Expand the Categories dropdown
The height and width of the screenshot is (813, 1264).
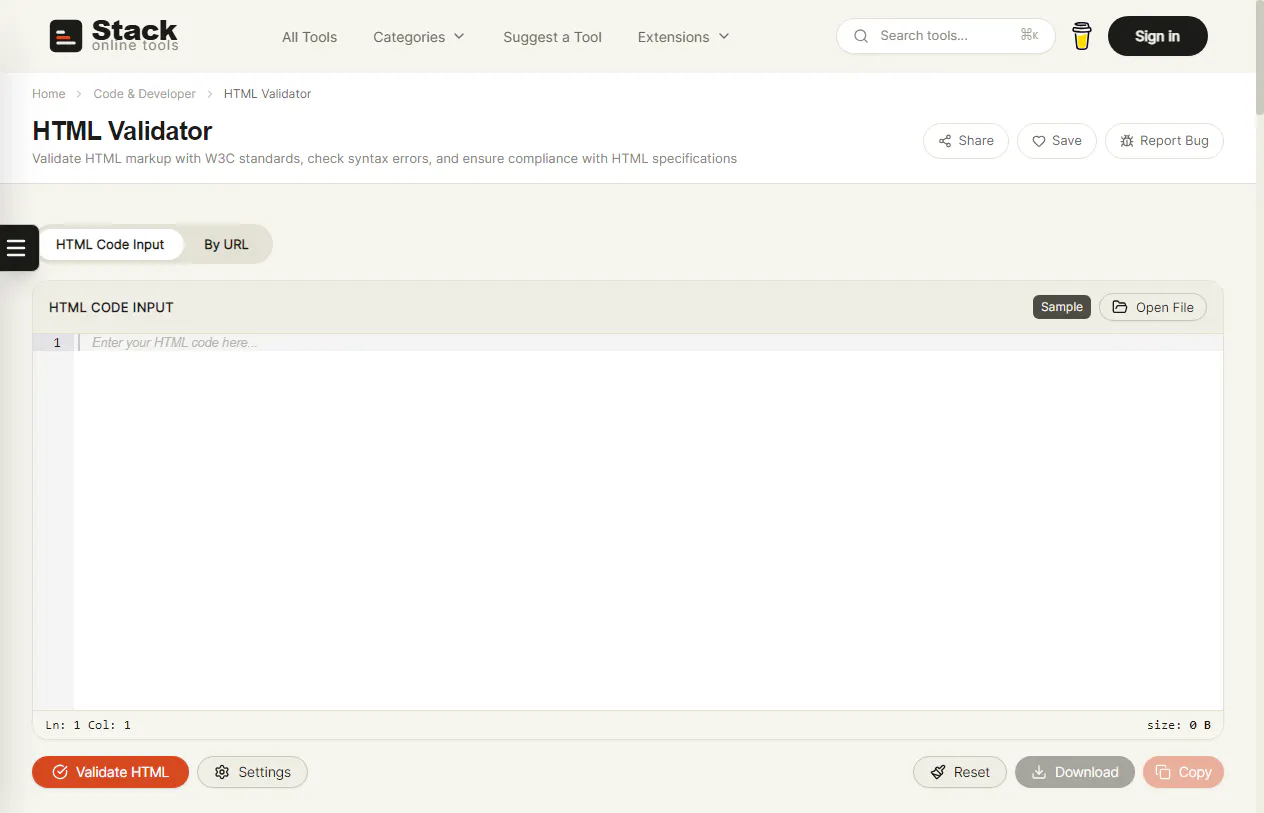pyautogui.click(x=419, y=37)
